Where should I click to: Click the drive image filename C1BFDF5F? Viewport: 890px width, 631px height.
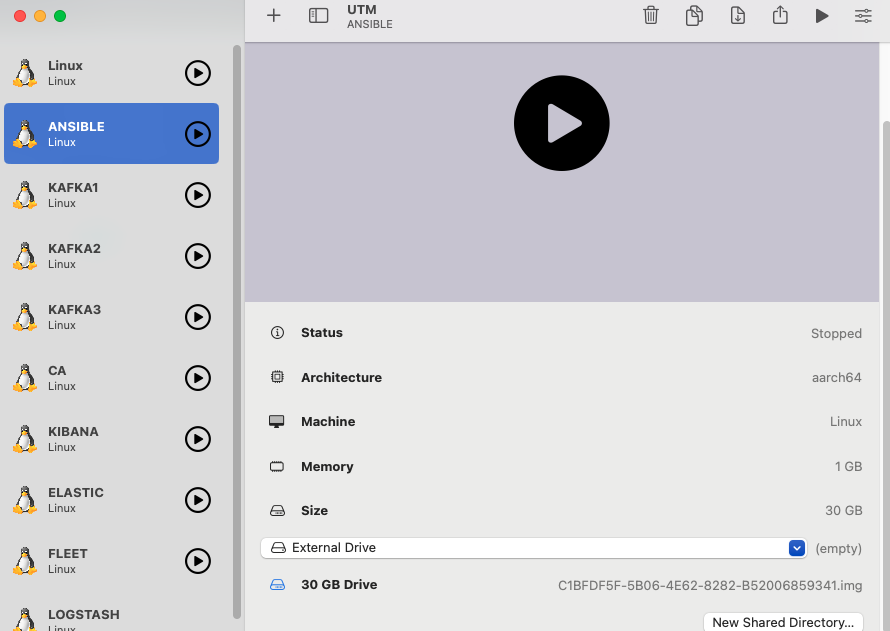click(x=710, y=585)
